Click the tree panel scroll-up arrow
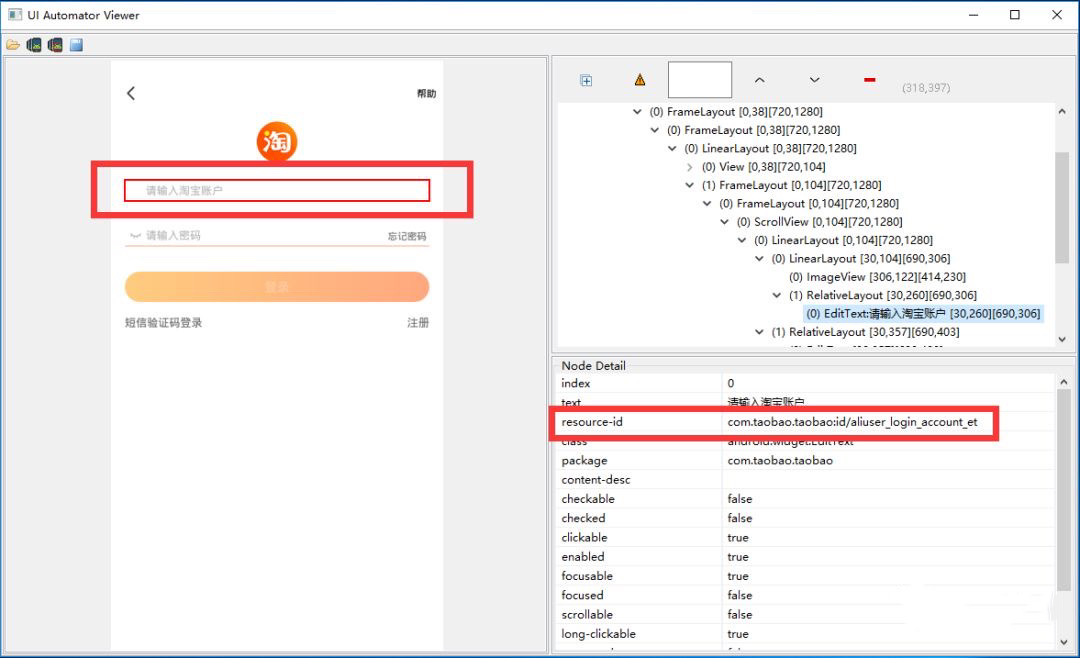 click(x=1062, y=111)
